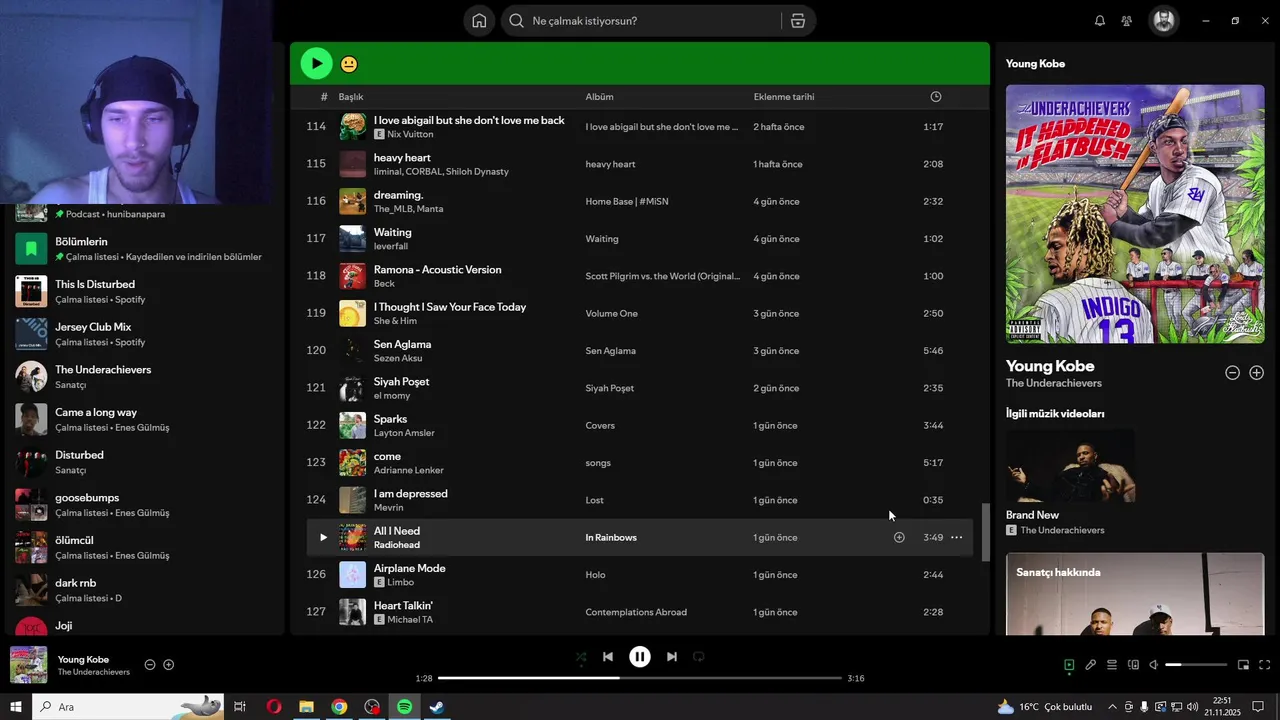Select the Sparks by Layton Amsler track
This screenshot has height=720, width=1280.
(640, 425)
